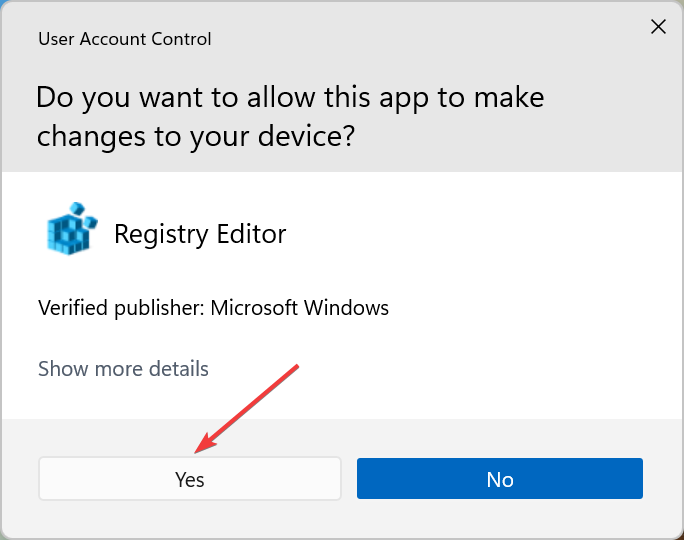Image resolution: width=684 pixels, height=540 pixels.
Task: Click the Verified publisher line
Action: (213, 308)
